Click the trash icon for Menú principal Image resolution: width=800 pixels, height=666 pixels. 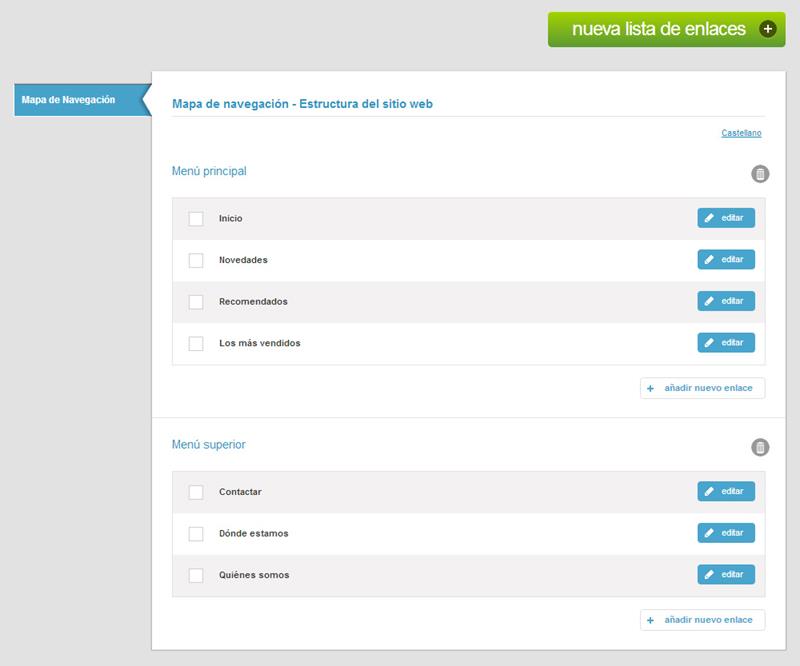760,174
